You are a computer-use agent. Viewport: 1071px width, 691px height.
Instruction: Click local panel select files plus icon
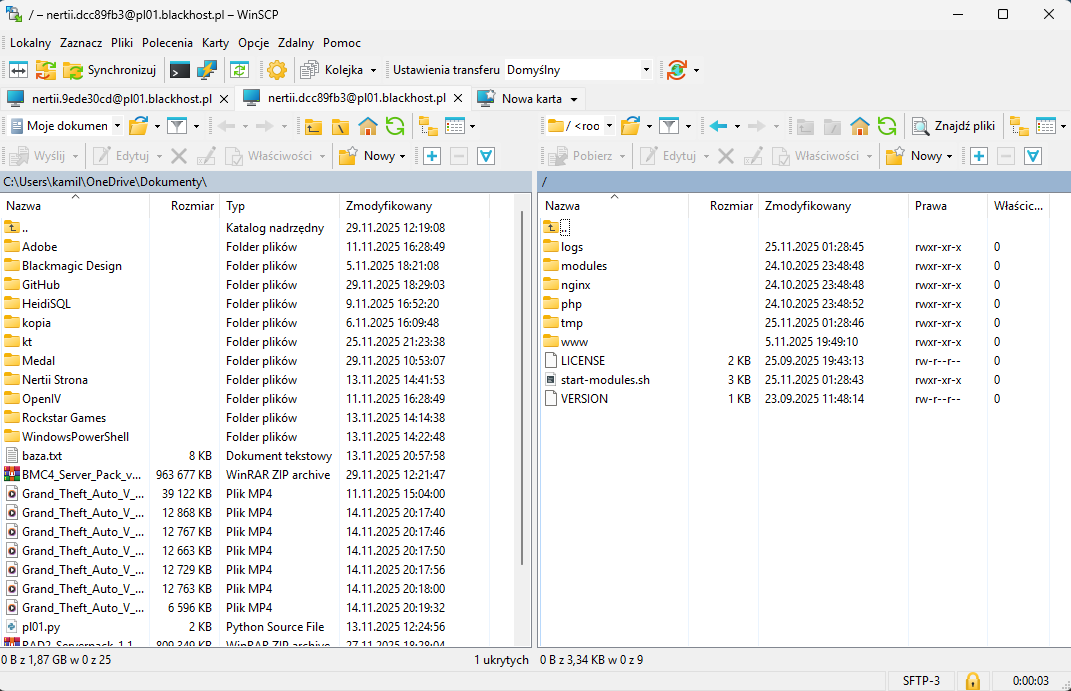[x=432, y=156]
